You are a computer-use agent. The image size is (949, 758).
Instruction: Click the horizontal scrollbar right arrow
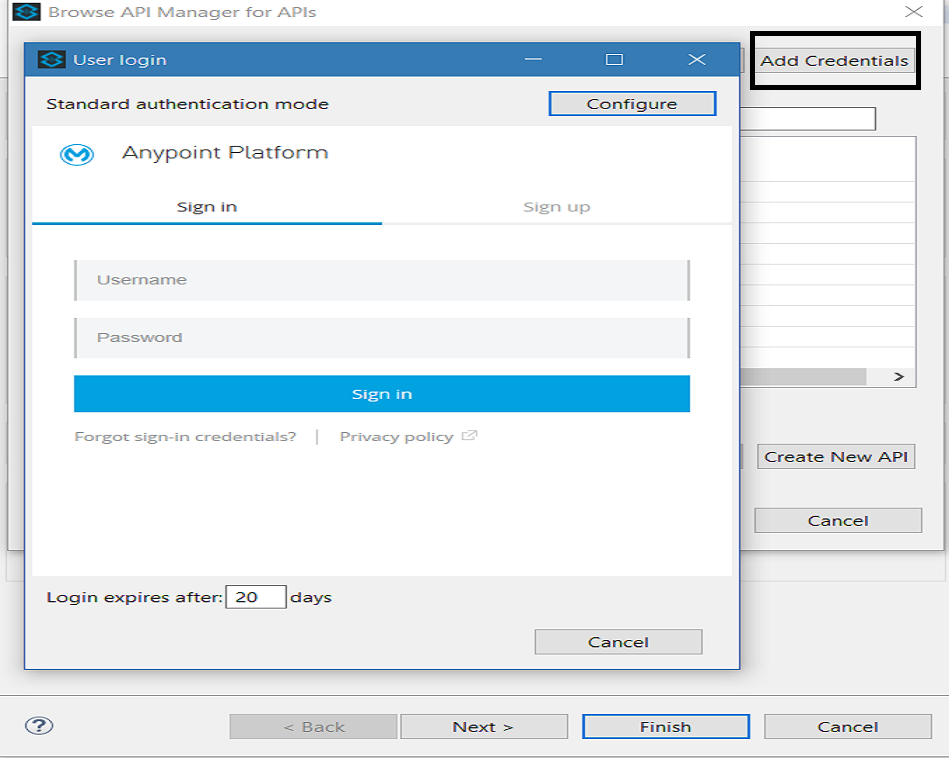pos(899,377)
